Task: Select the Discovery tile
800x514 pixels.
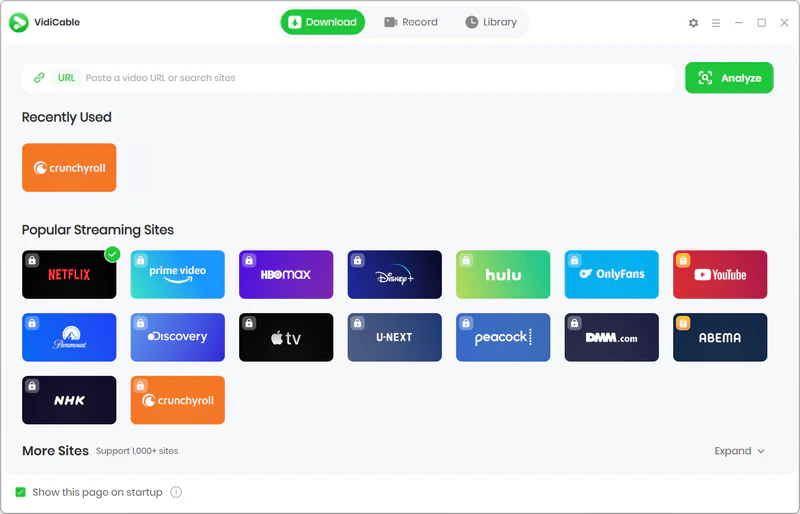Action: point(178,337)
